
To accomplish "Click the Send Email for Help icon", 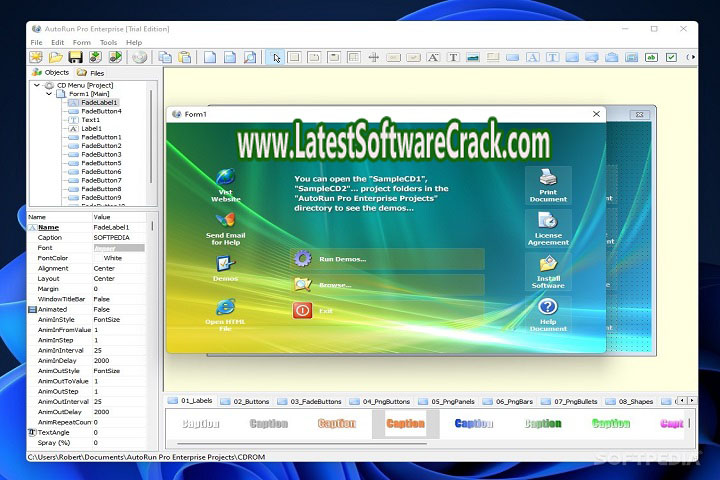I will tap(225, 220).
